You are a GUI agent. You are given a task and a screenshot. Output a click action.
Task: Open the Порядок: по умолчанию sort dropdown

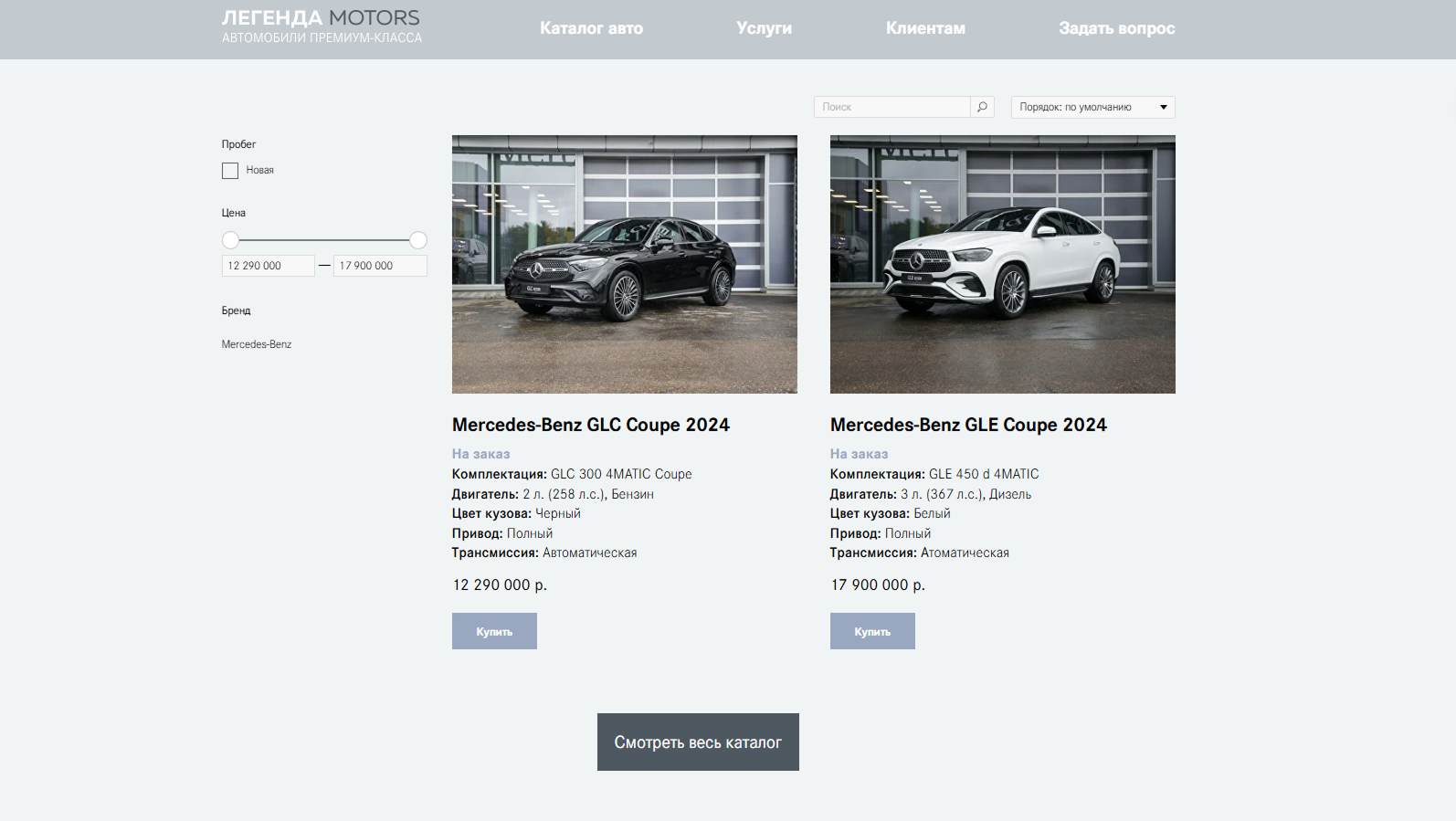point(1092,107)
